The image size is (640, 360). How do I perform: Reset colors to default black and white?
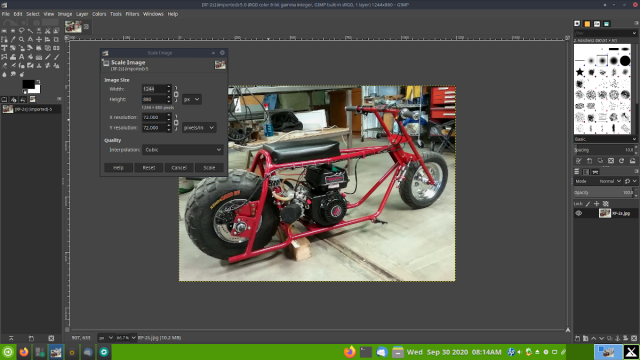tap(24, 91)
